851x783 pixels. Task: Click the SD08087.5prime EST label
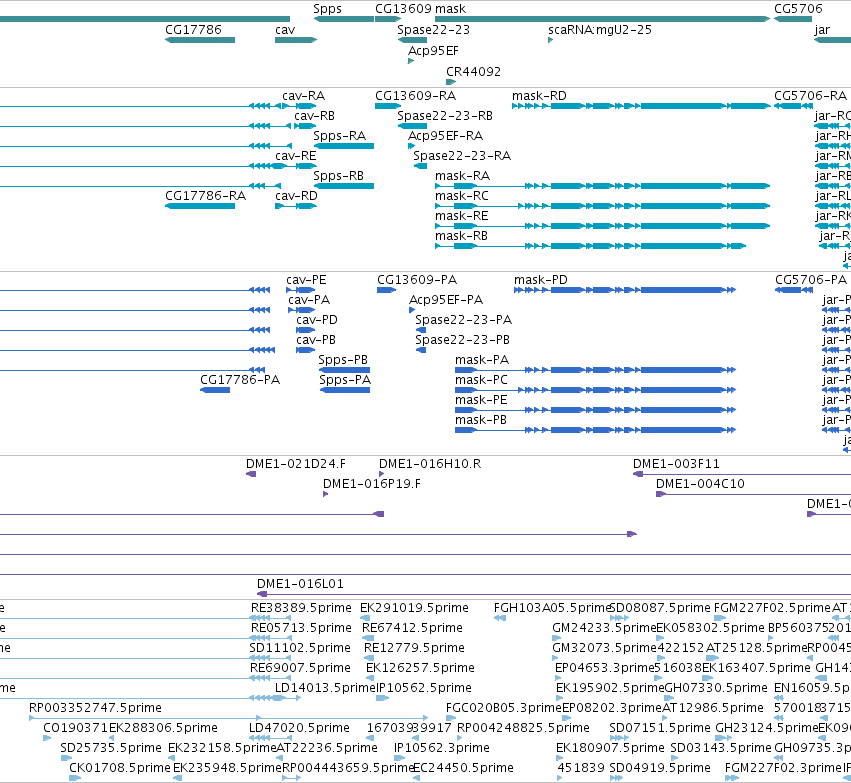tap(659, 608)
